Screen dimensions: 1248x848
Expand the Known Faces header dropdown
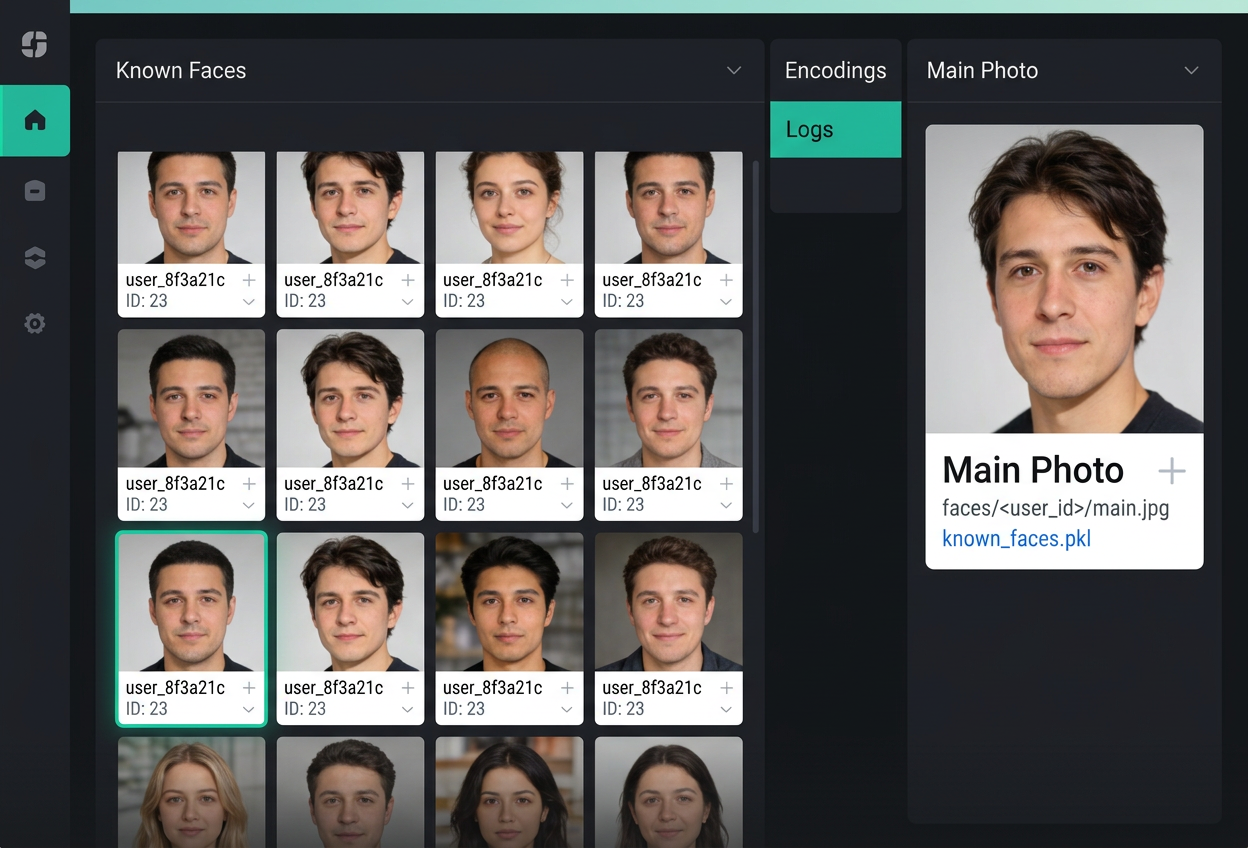point(733,70)
